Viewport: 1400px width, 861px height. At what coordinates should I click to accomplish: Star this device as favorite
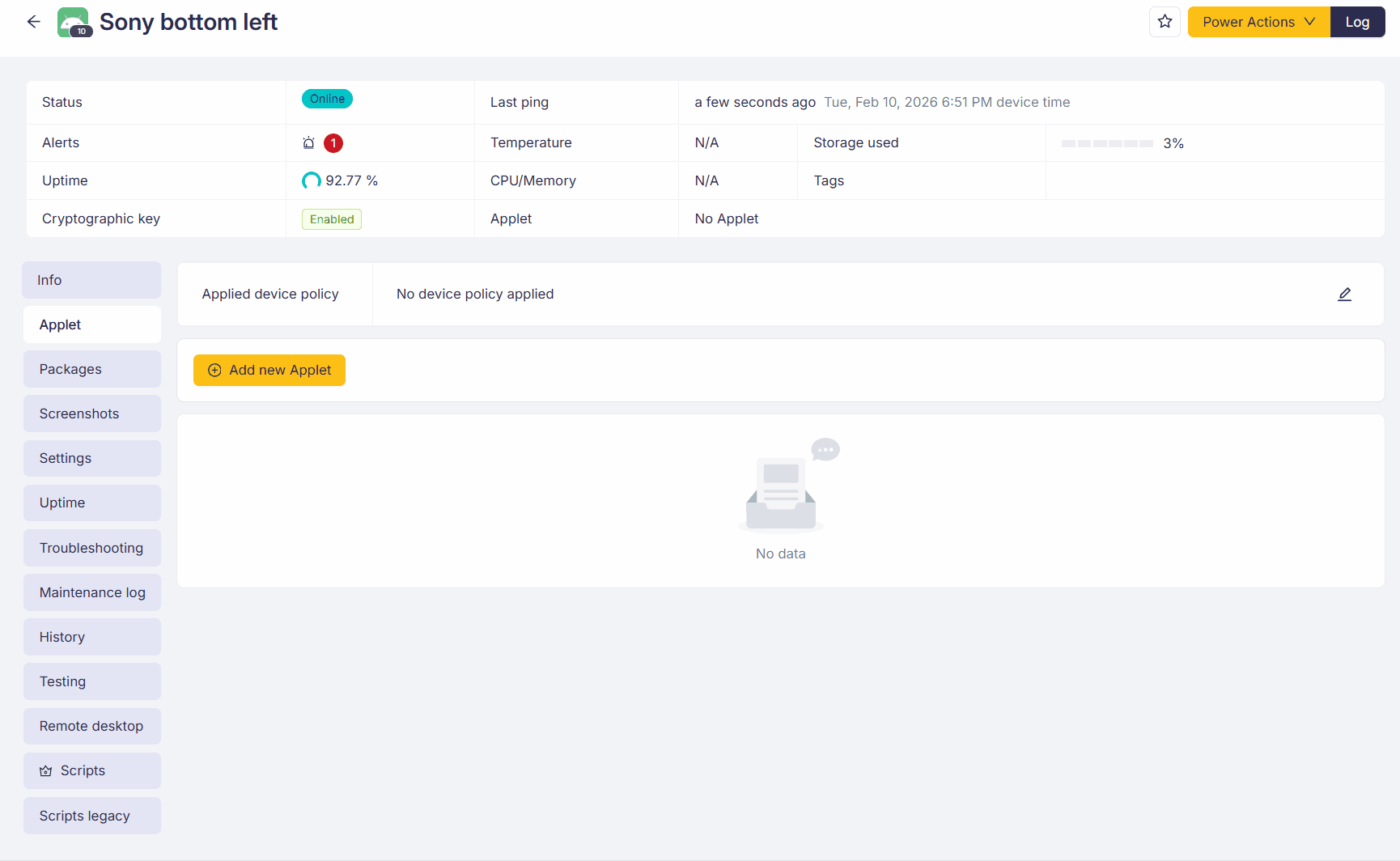[x=1165, y=22]
